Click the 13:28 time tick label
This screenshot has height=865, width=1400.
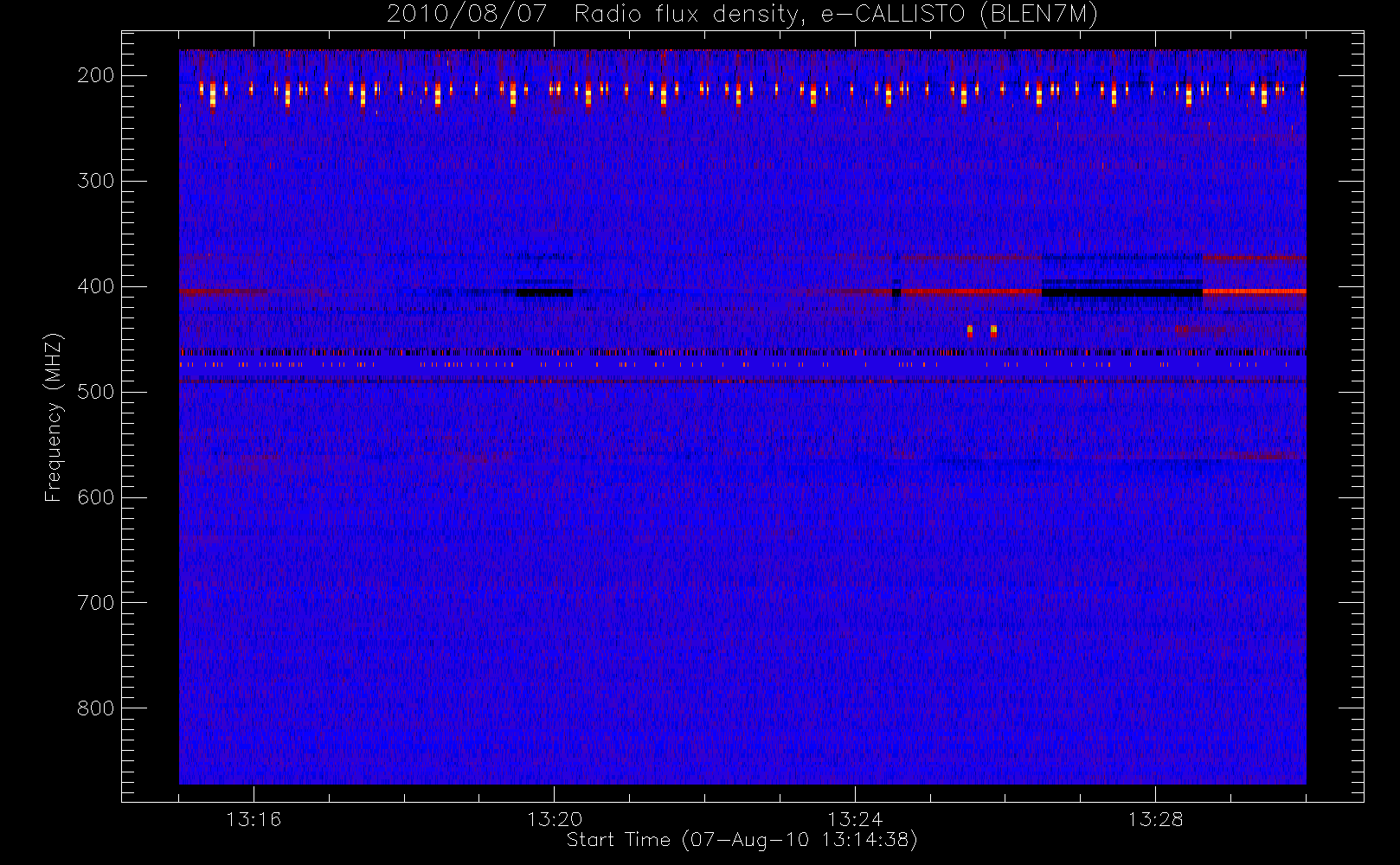click(1155, 819)
